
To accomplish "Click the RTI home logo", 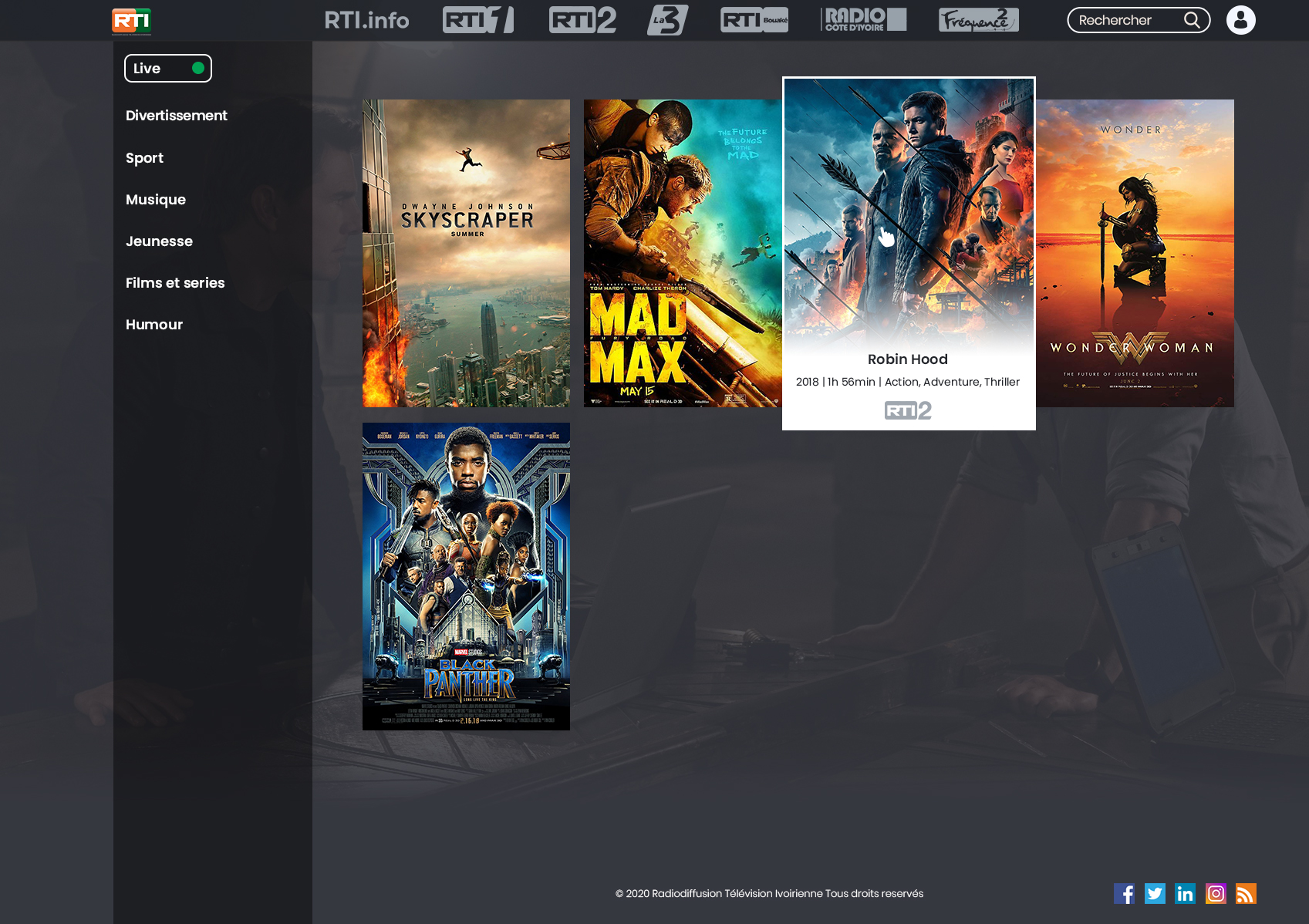I will pos(131,21).
